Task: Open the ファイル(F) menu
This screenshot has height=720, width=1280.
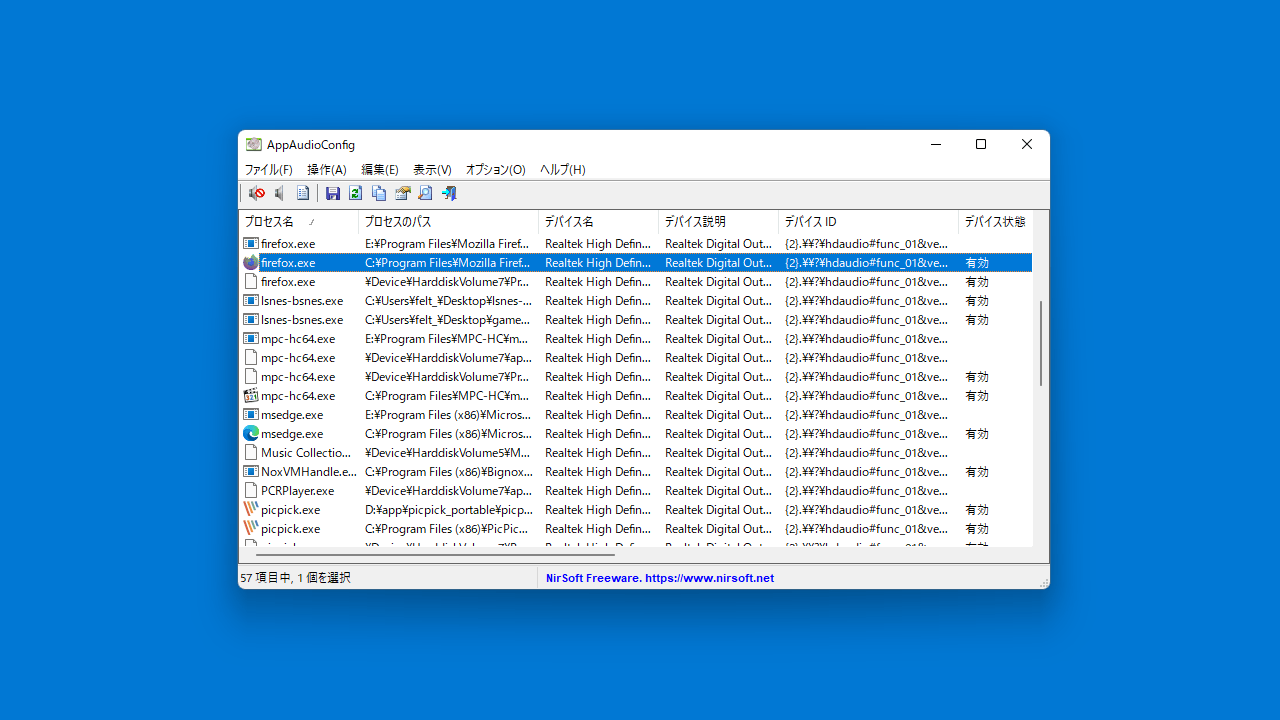Action: click(269, 170)
